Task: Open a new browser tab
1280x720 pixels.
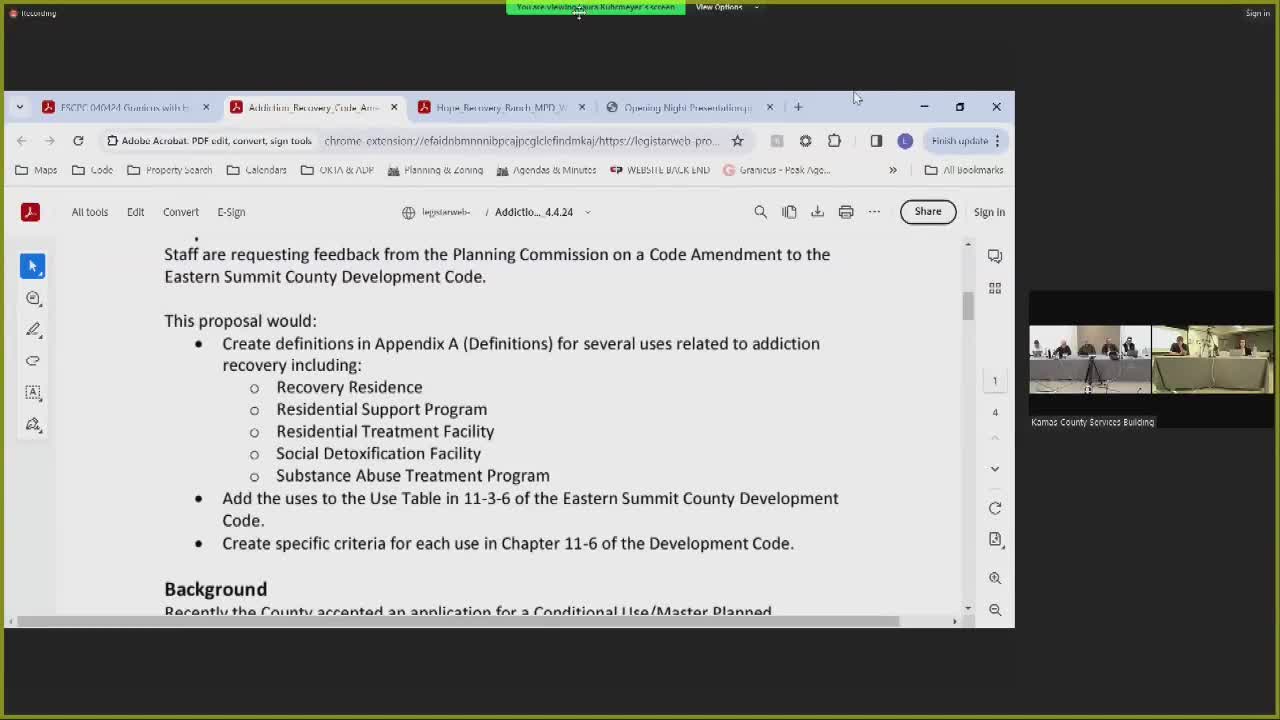Action: [798, 107]
